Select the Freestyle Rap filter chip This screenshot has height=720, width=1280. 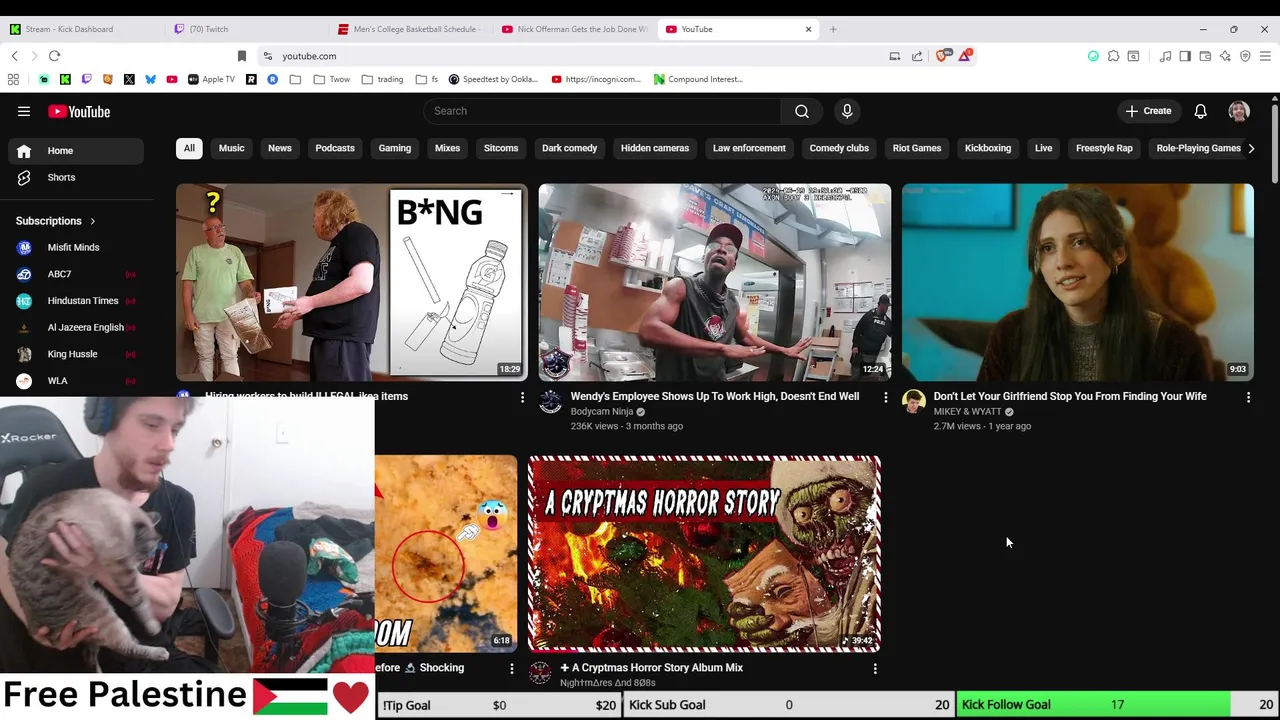pyautogui.click(x=1104, y=148)
